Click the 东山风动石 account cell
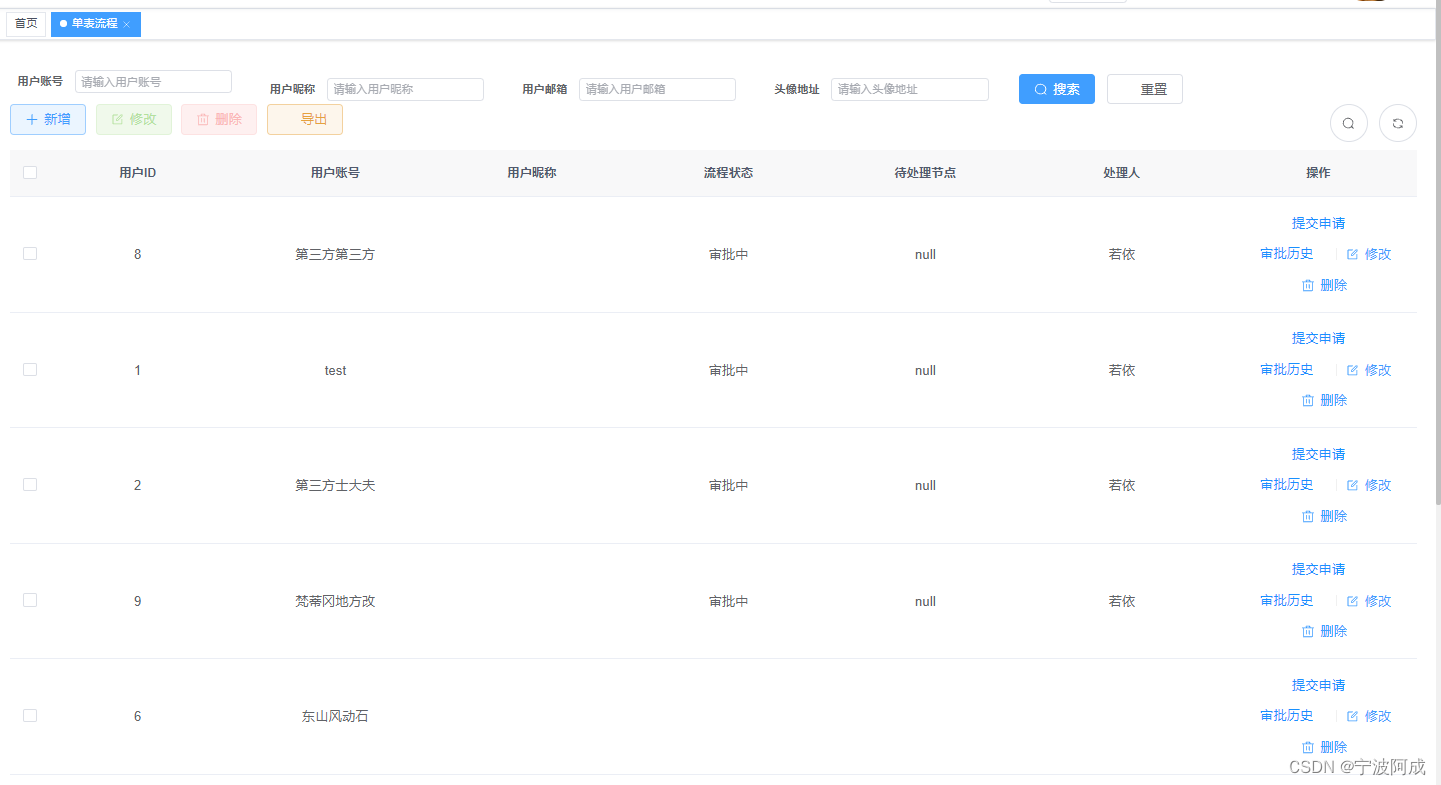1441x785 pixels. (x=335, y=716)
